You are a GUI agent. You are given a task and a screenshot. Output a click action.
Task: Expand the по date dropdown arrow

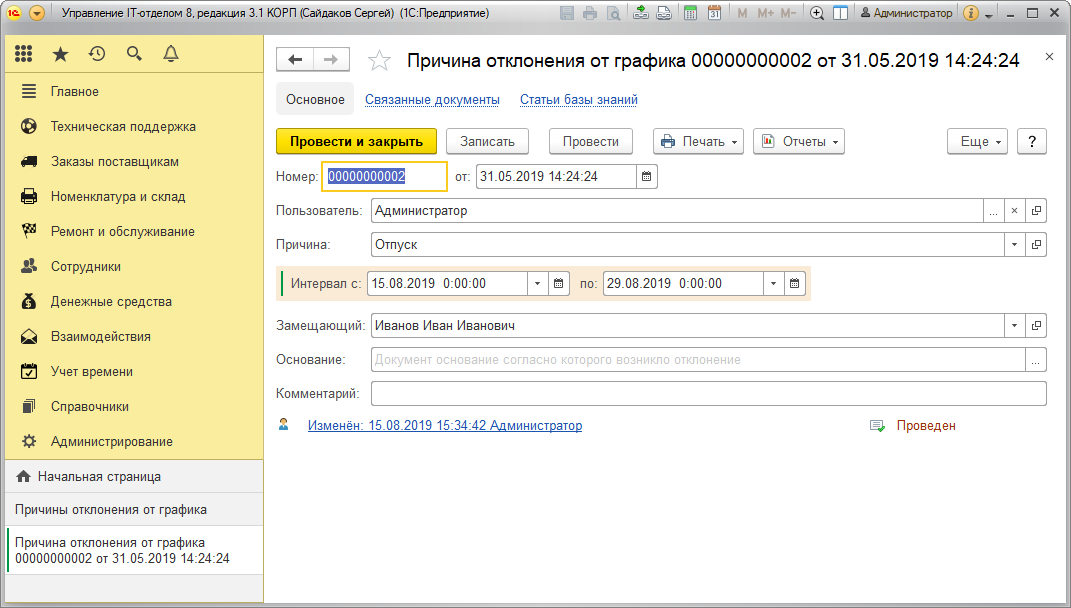773,284
